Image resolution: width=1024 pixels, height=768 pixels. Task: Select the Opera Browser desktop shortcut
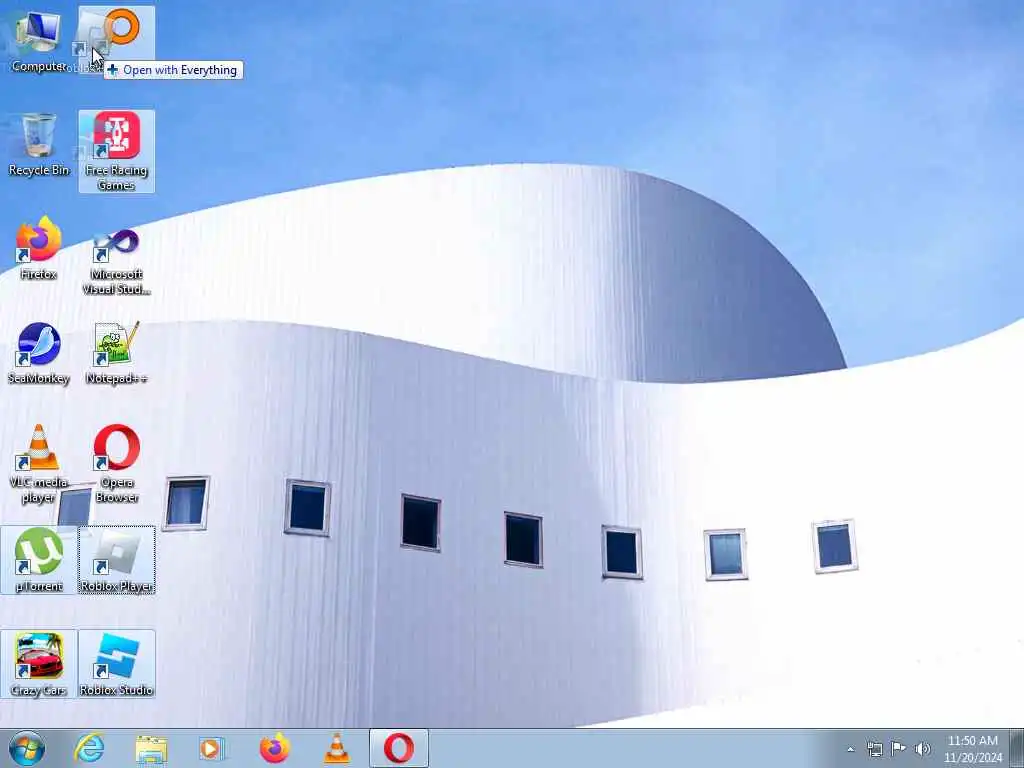coord(117,464)
